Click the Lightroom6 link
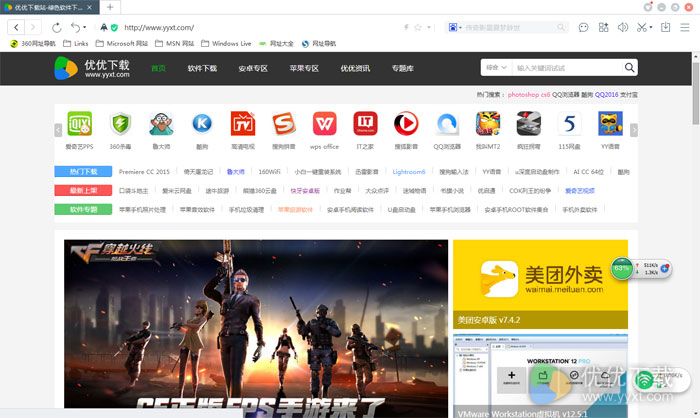This screenshot has width=700, height=418. pos(408,171)
